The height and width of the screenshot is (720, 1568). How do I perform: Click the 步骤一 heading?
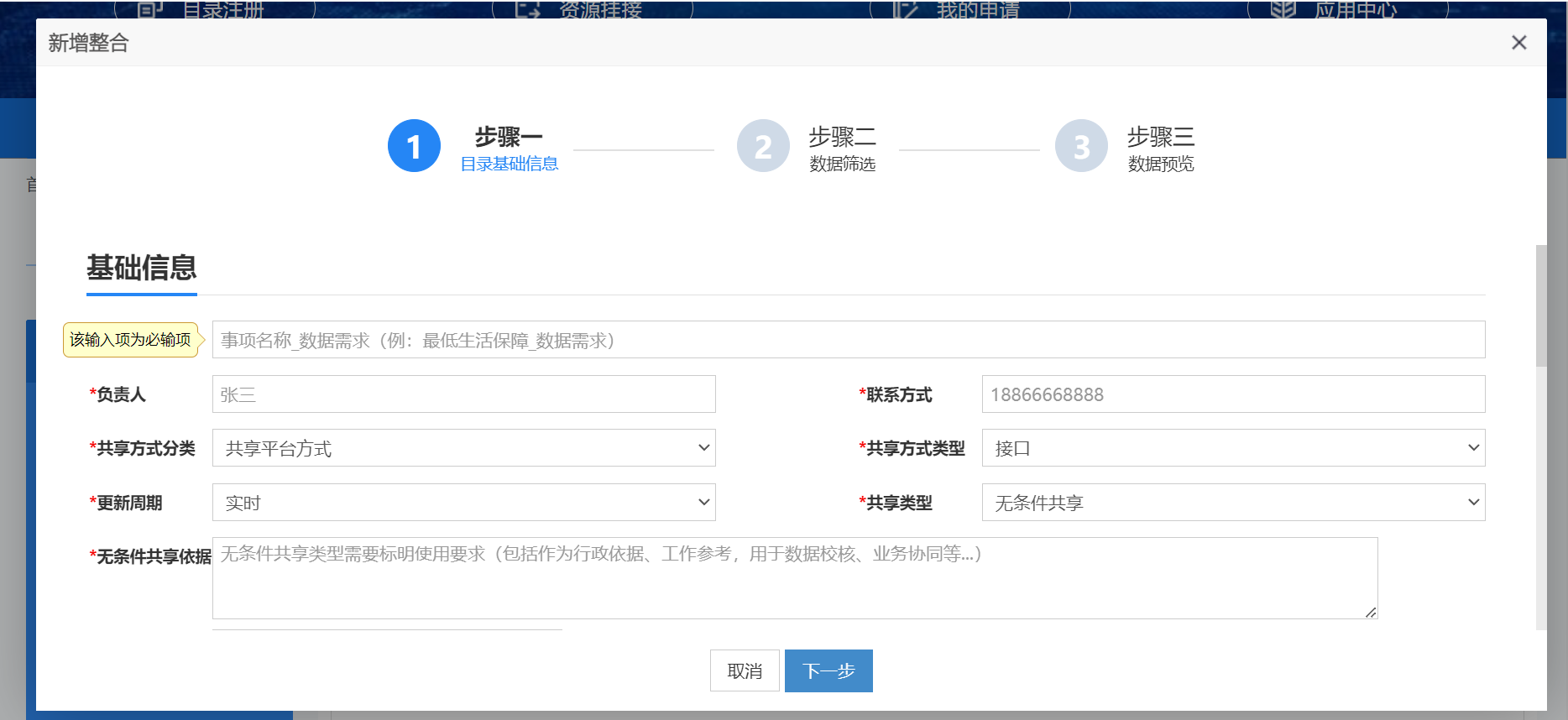click(x=509, y=136)
